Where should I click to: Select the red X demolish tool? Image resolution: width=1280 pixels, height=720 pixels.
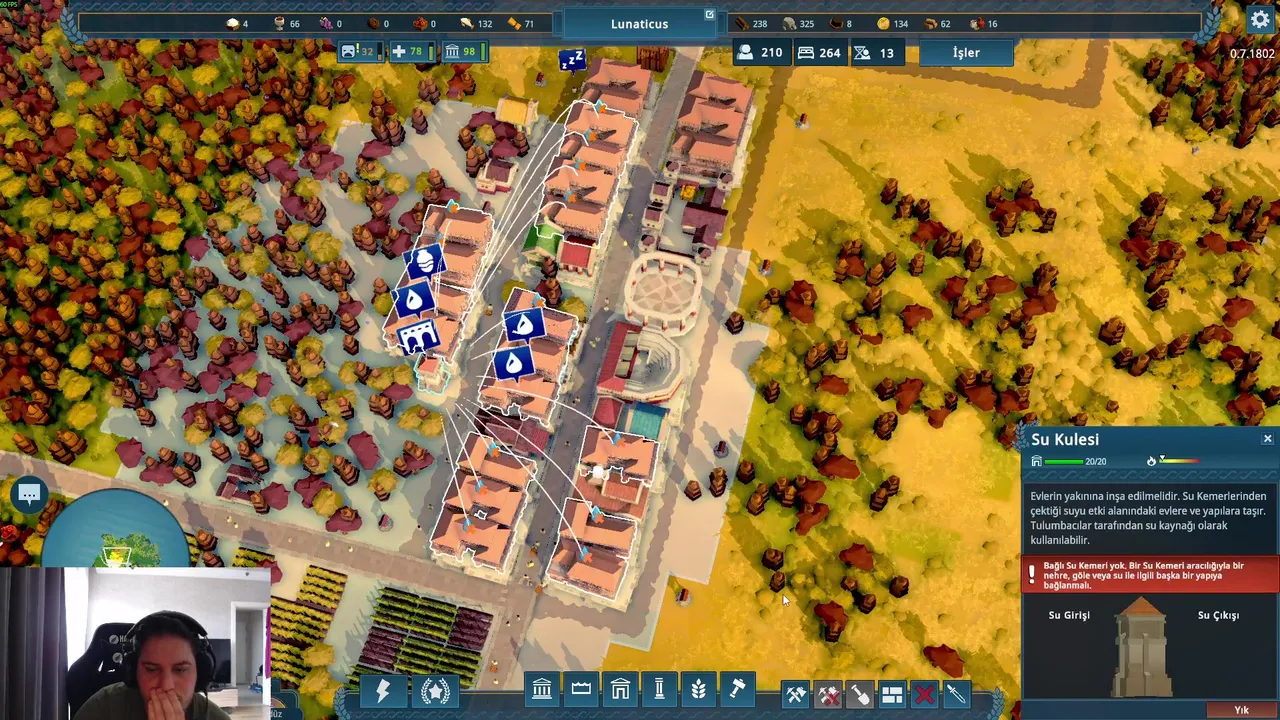pos(924,694)
